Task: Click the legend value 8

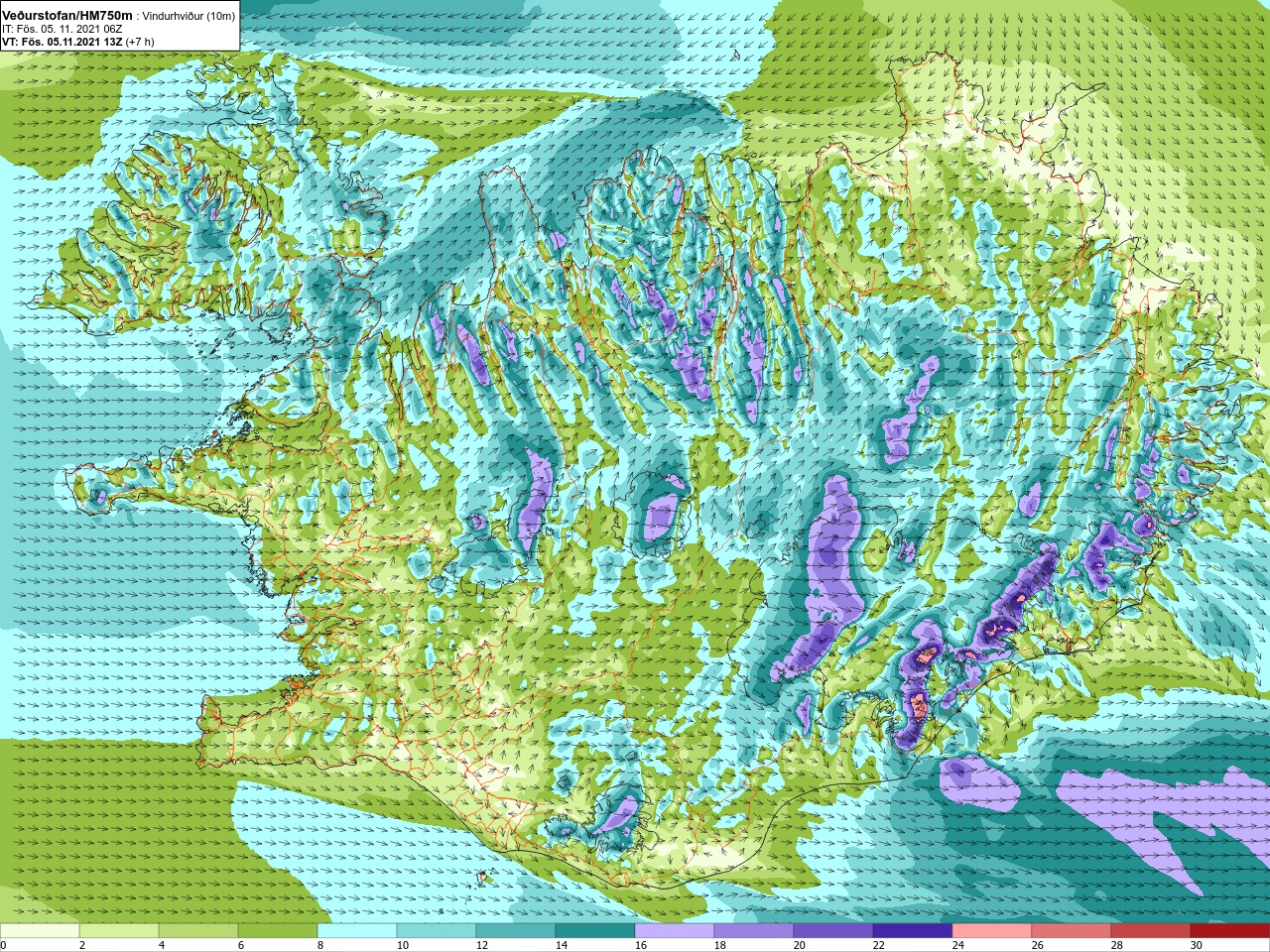Action: pyautogui.click(x=320, y=945)
